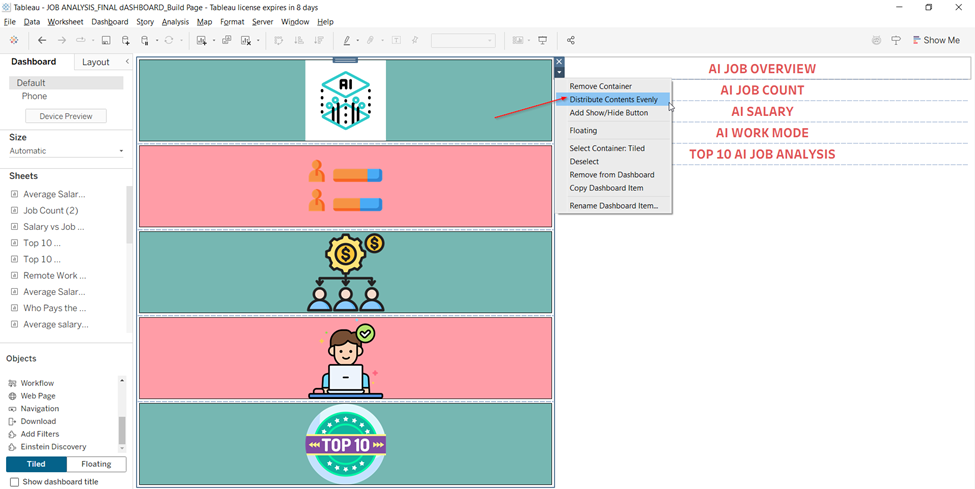Switch to the Dashboard tab
975x489 pixels.
coord(34,62)
